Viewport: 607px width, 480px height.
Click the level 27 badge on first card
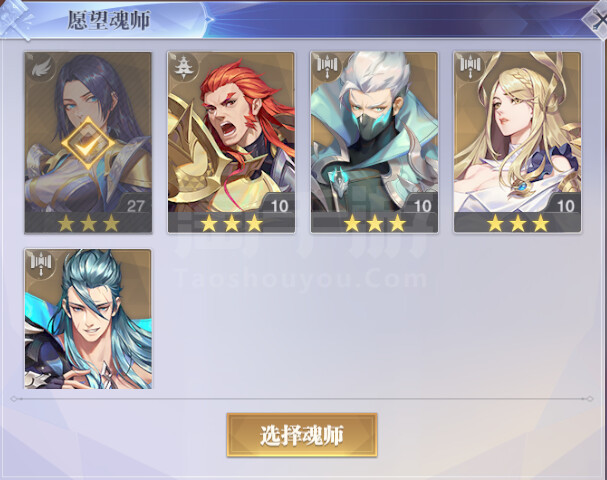tap(135, 205)
